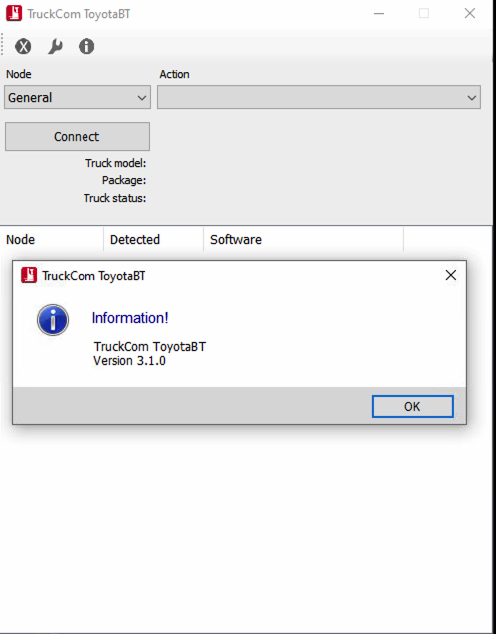Confirm the dialog with OK
Image resolution: width=496 pixels, height=634 pixels.
[x=412, y=406]
